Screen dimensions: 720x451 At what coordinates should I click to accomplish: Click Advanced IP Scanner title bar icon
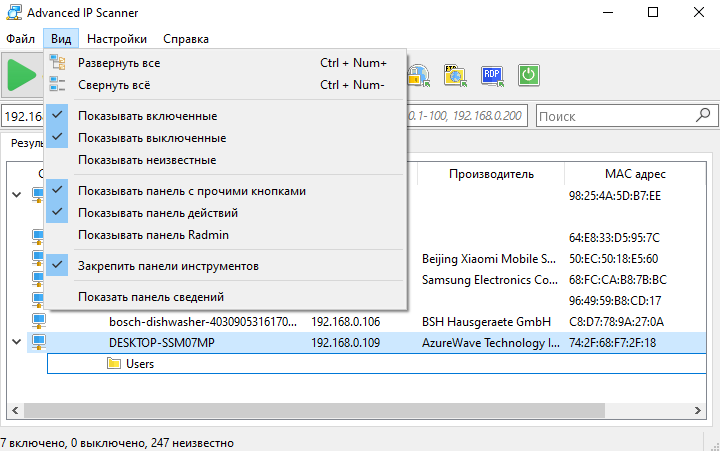14,12
